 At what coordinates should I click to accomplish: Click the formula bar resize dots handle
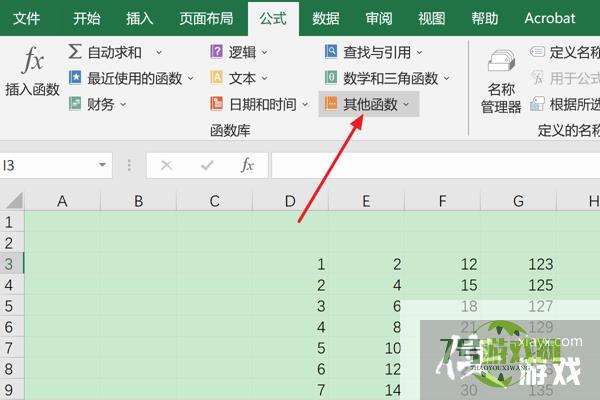tap(129, 165)
